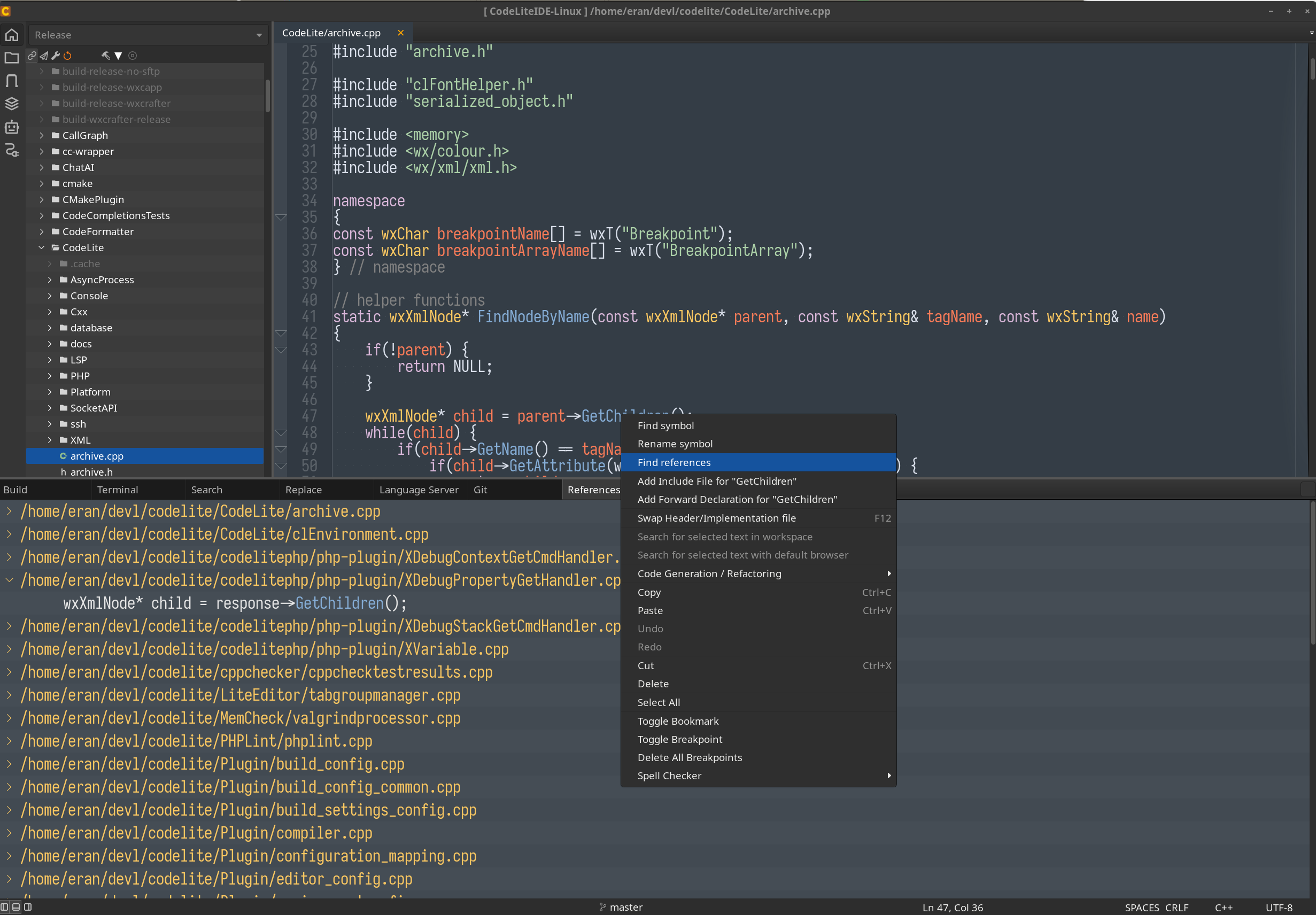1316x915 pixels.
Task: Choose Toggle Bookmark in context menu
Action: click(758, 721)
